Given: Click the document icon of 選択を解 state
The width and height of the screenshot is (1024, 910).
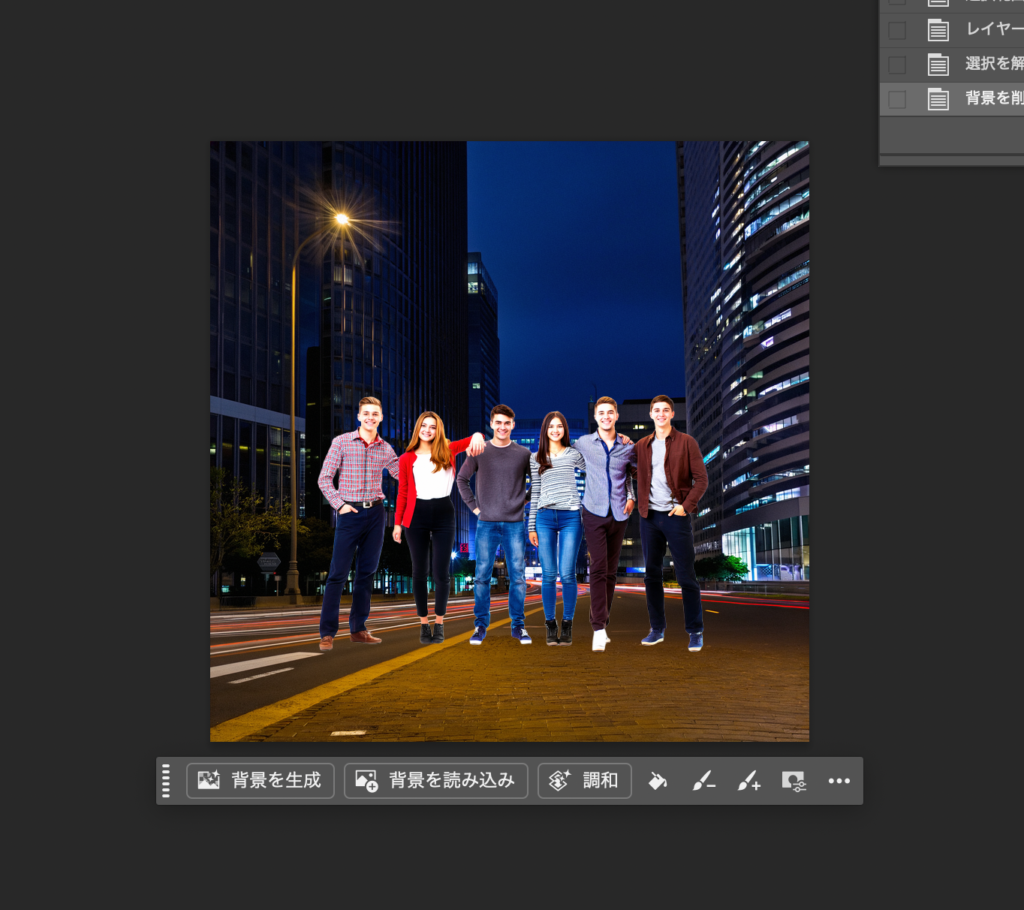Looking at the screenshot, I should coord(938,65).
